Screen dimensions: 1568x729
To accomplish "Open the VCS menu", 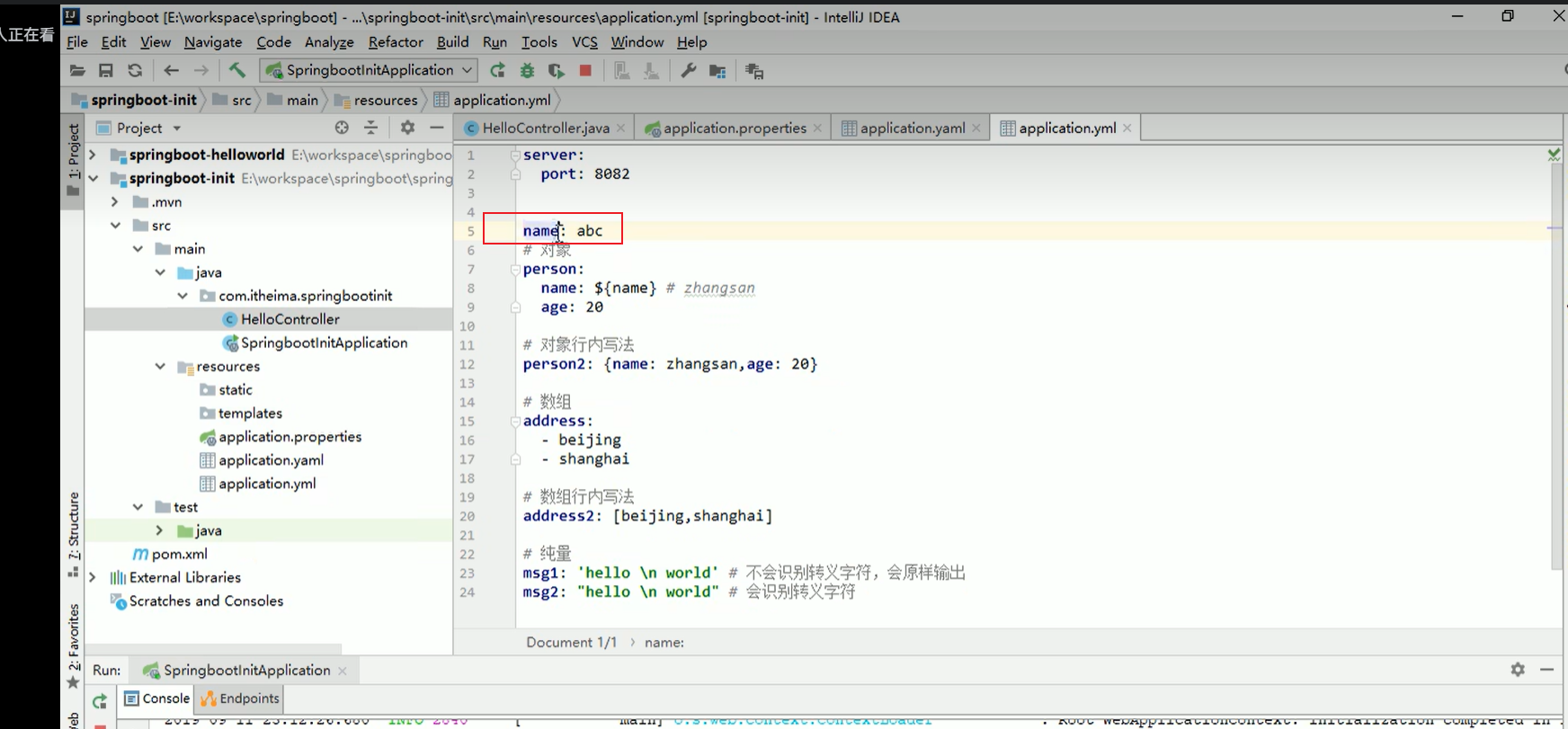I will click(584, 41).
